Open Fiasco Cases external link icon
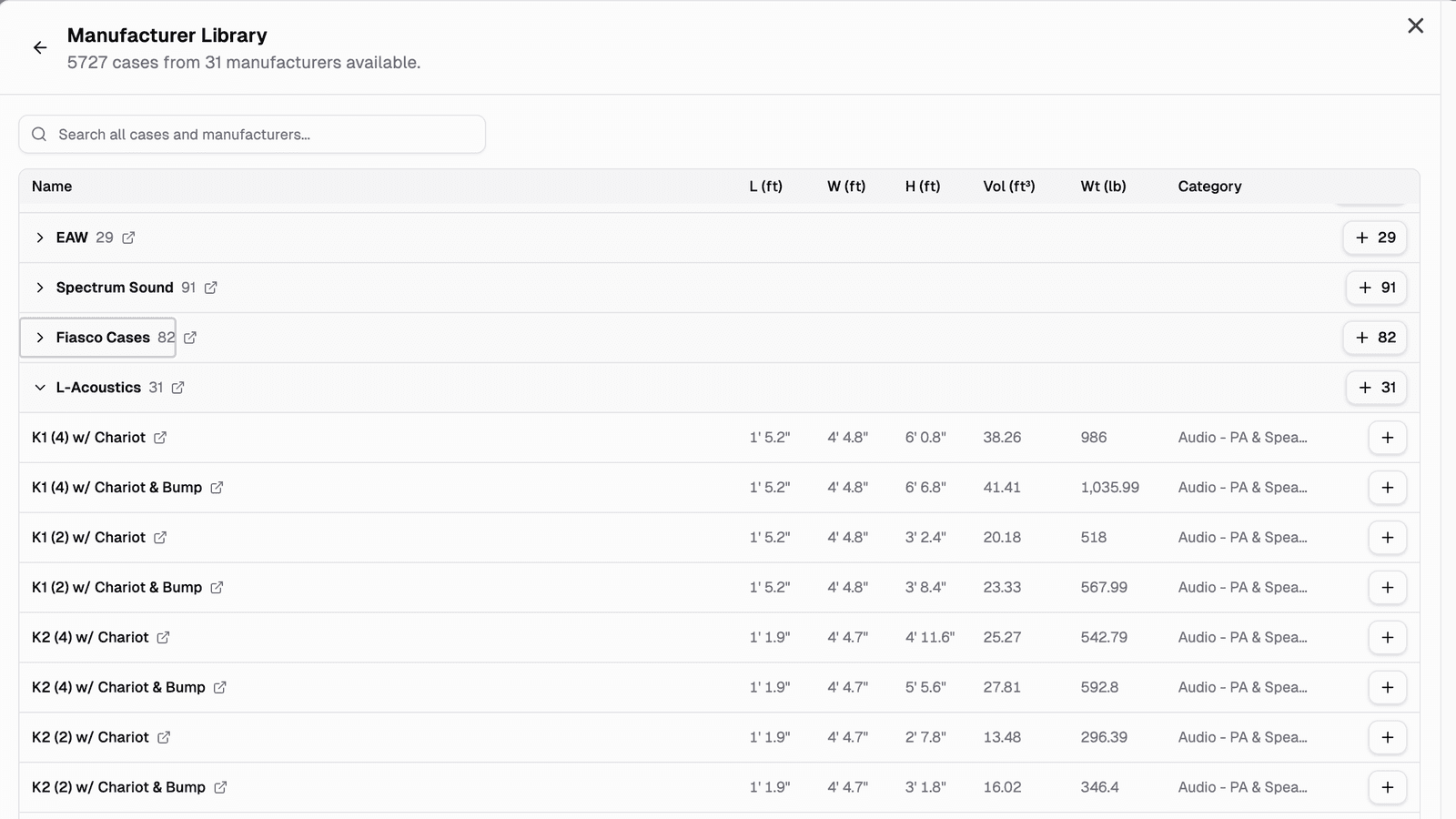This screenshot has height=819, width=1456. [190, 338]
